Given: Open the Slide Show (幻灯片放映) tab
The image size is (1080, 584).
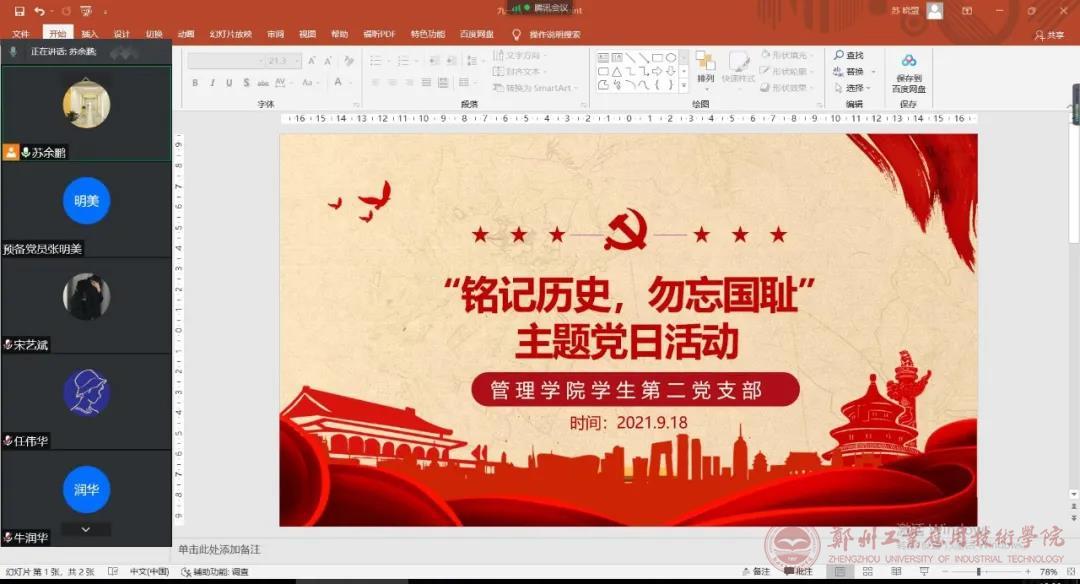Looking at the screenshot, I should [231, 34].
